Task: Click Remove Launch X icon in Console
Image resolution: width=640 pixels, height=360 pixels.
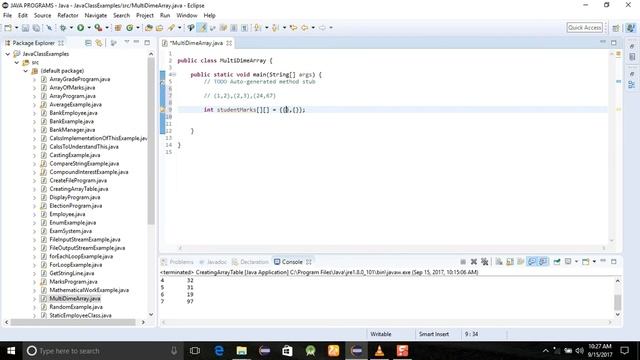Action: point(473,262)
